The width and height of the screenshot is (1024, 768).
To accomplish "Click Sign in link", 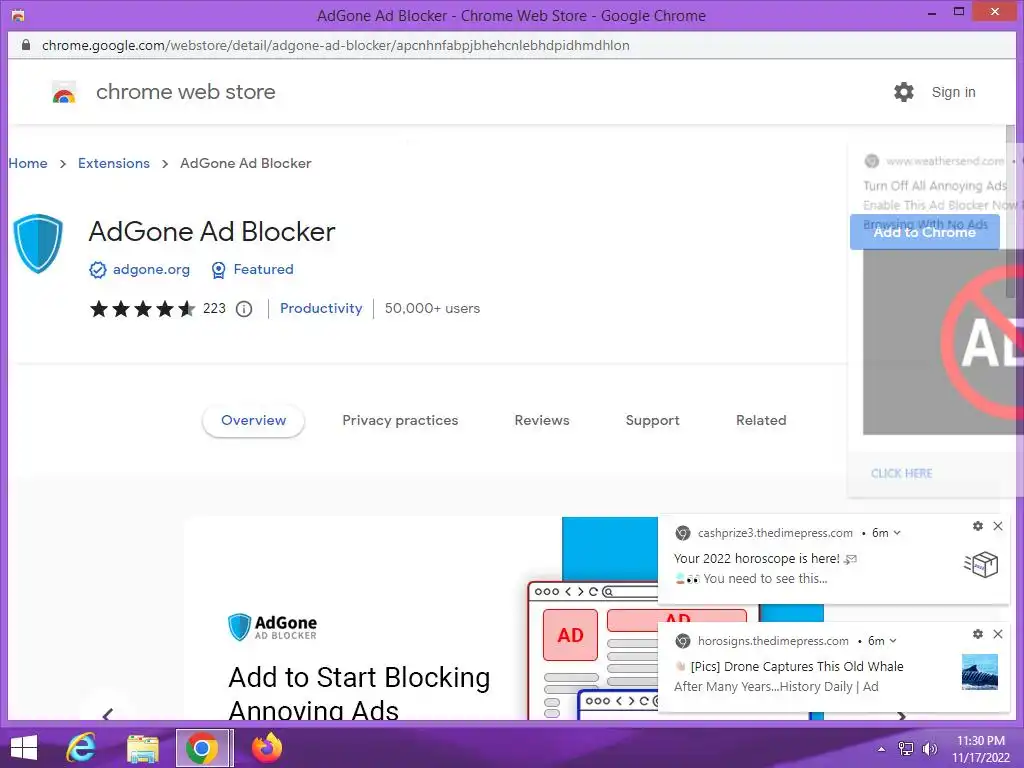I will 953,92.
